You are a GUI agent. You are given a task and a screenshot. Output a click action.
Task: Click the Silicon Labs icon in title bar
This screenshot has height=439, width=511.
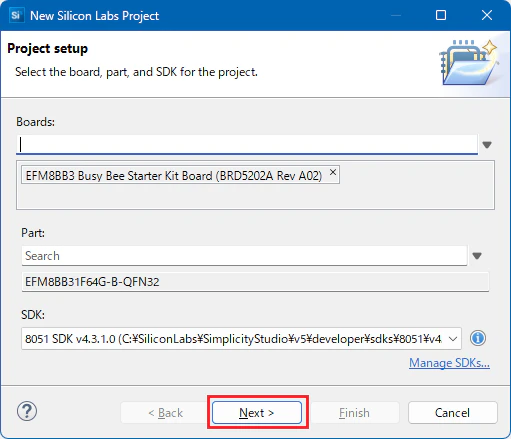[x=16, y=15]
